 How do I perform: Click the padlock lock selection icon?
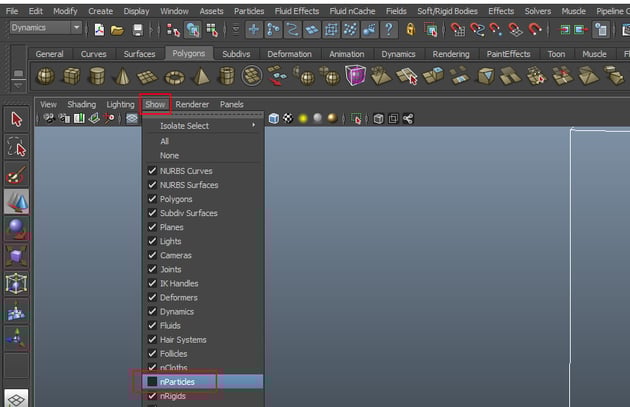pos(410,30)
